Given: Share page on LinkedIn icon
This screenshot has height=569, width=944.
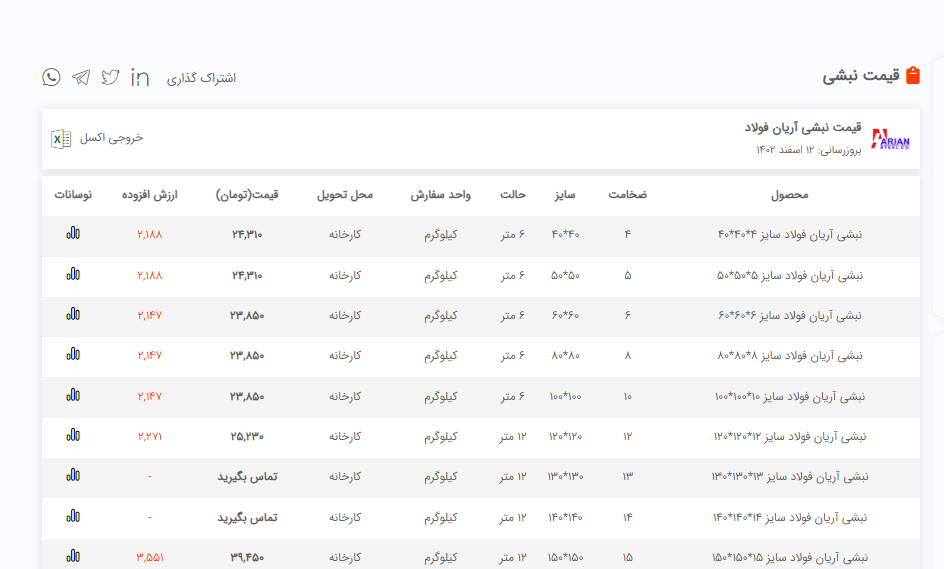Looking at the screenshot, I should click(x=140, y=77).
